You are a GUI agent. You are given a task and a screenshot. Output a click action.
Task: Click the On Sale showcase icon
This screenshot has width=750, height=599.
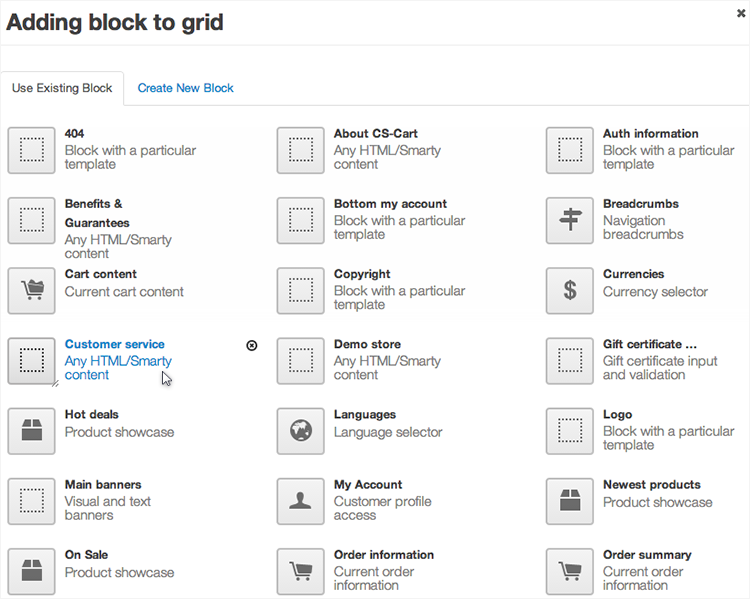tap(32, 571)
